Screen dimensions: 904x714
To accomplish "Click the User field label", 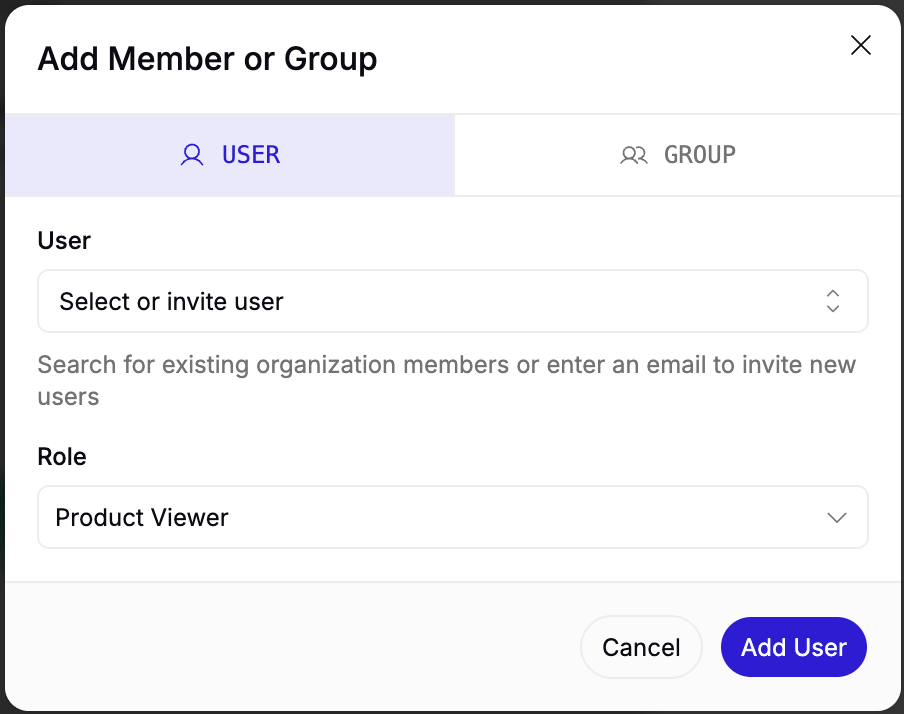I will point(64,240).
